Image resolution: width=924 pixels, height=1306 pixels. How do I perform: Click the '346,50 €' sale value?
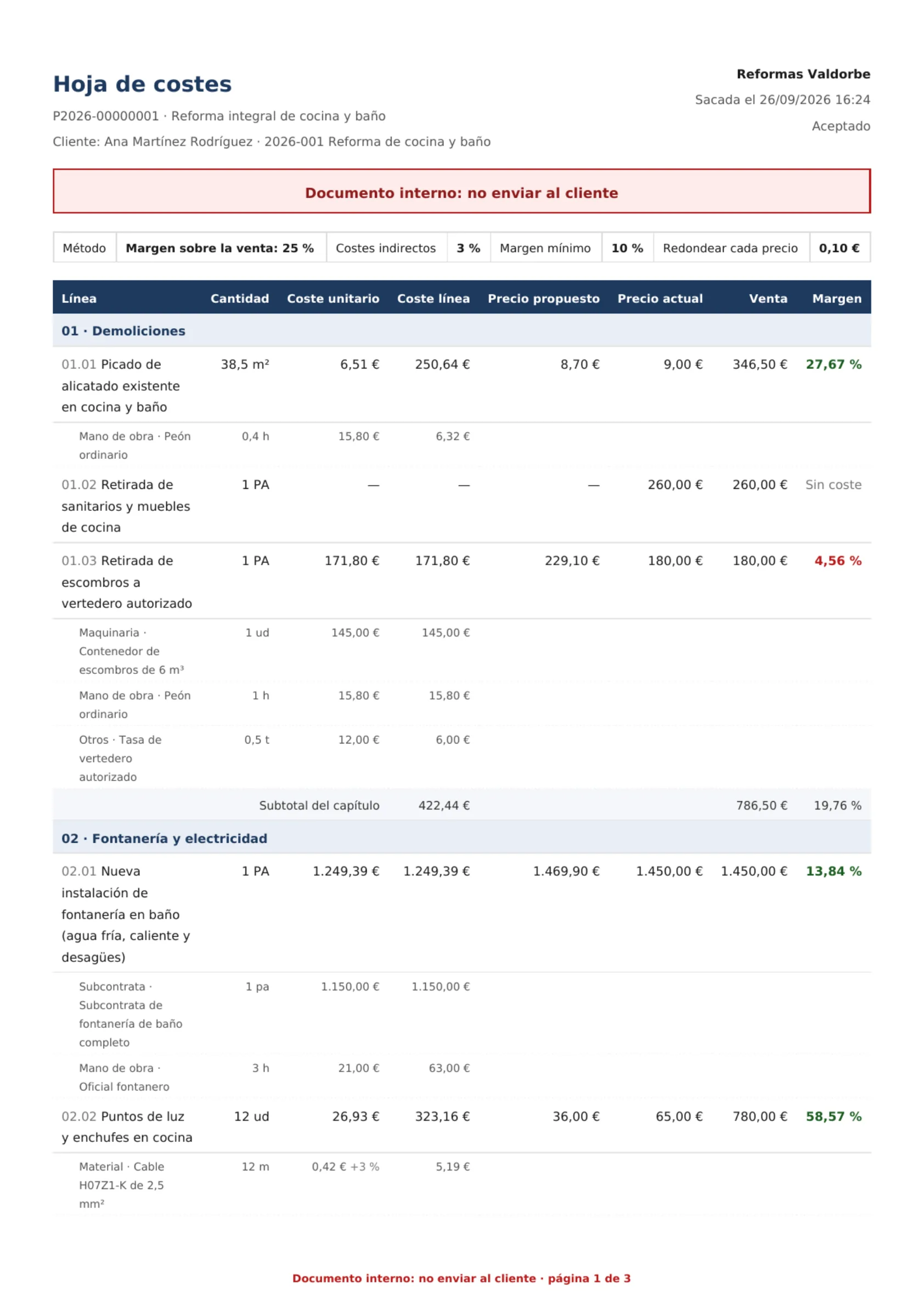tap(759, 364)
